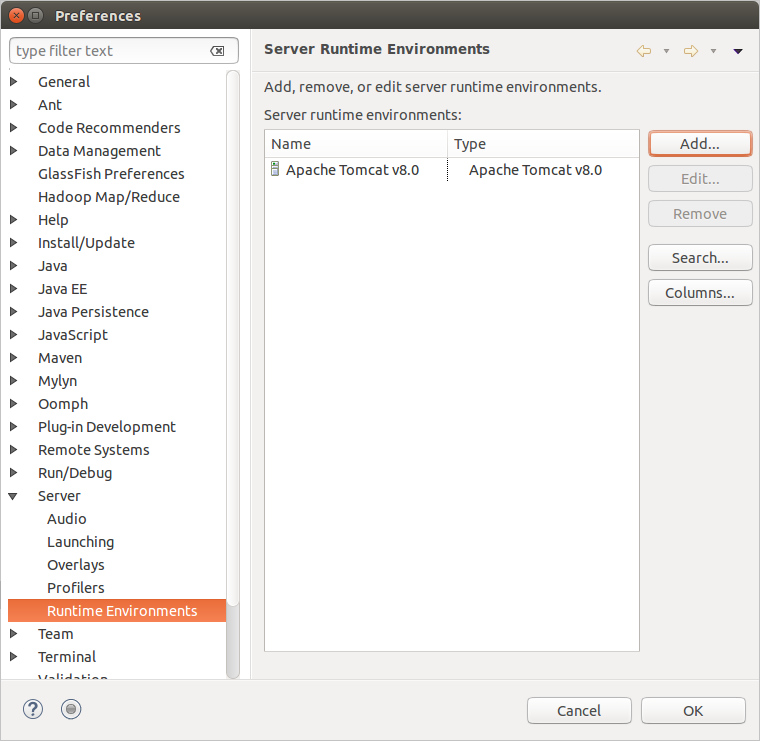Select Runtime Environments tree item
760x741 pixels.
pyautogui.click(x=117, y=611)
